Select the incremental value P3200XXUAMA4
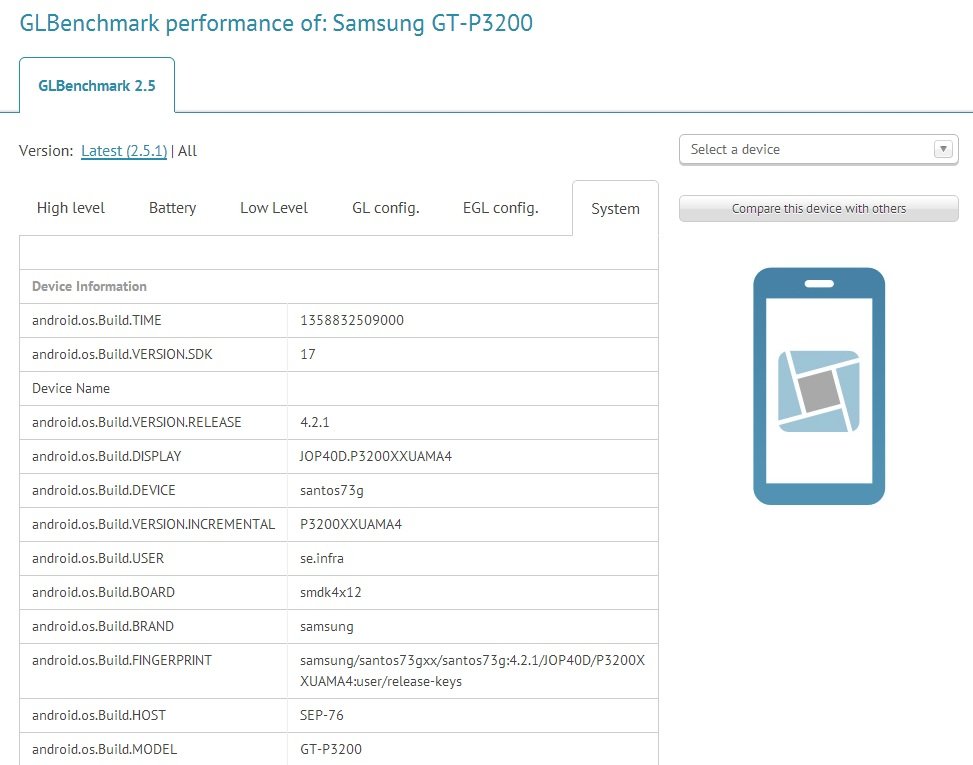The width and height of the screenshot is (973, 765). pyautogui.click(x=351, y=525)
